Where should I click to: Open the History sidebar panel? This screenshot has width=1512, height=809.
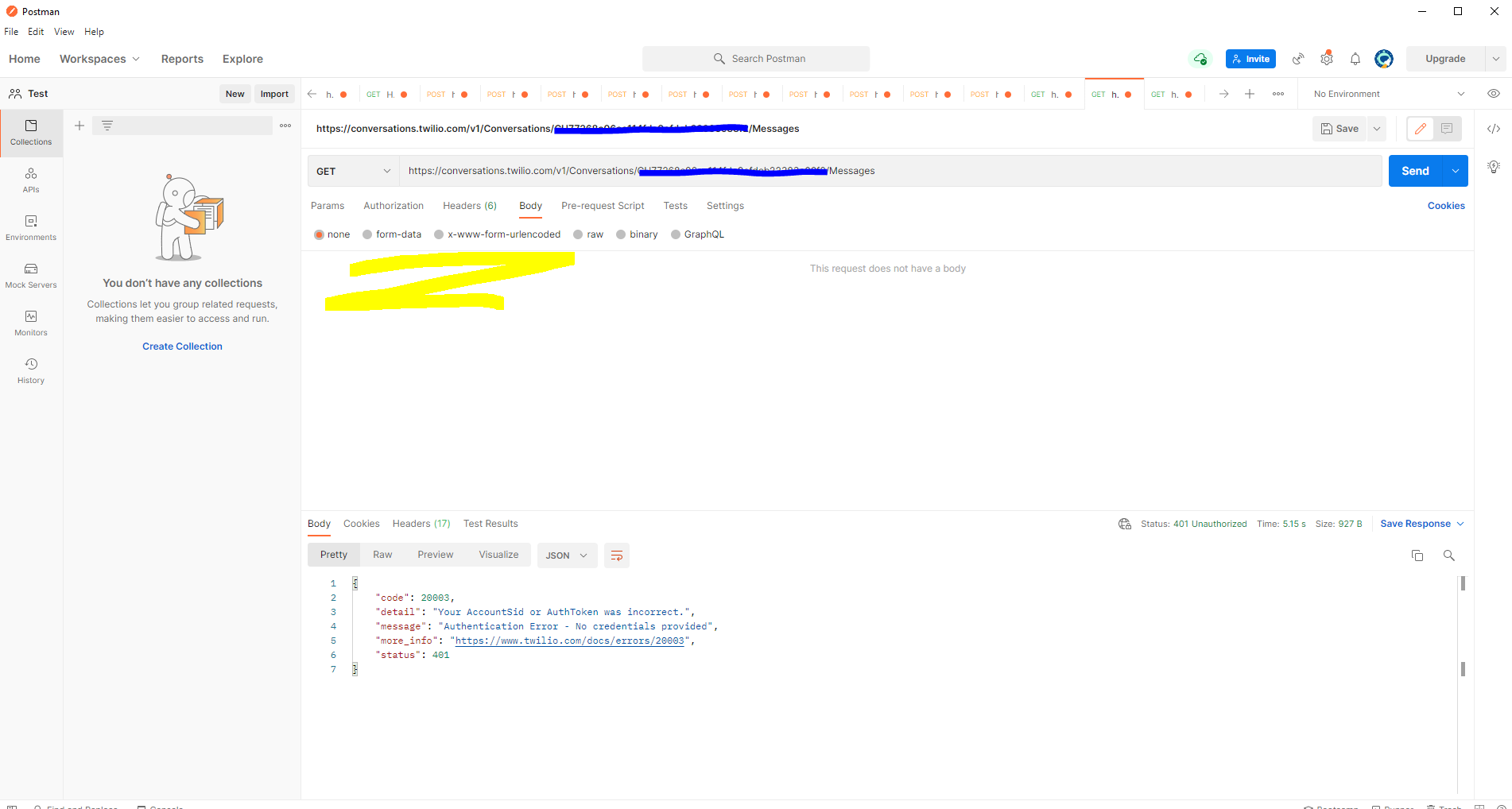click(x=31, y=370)
